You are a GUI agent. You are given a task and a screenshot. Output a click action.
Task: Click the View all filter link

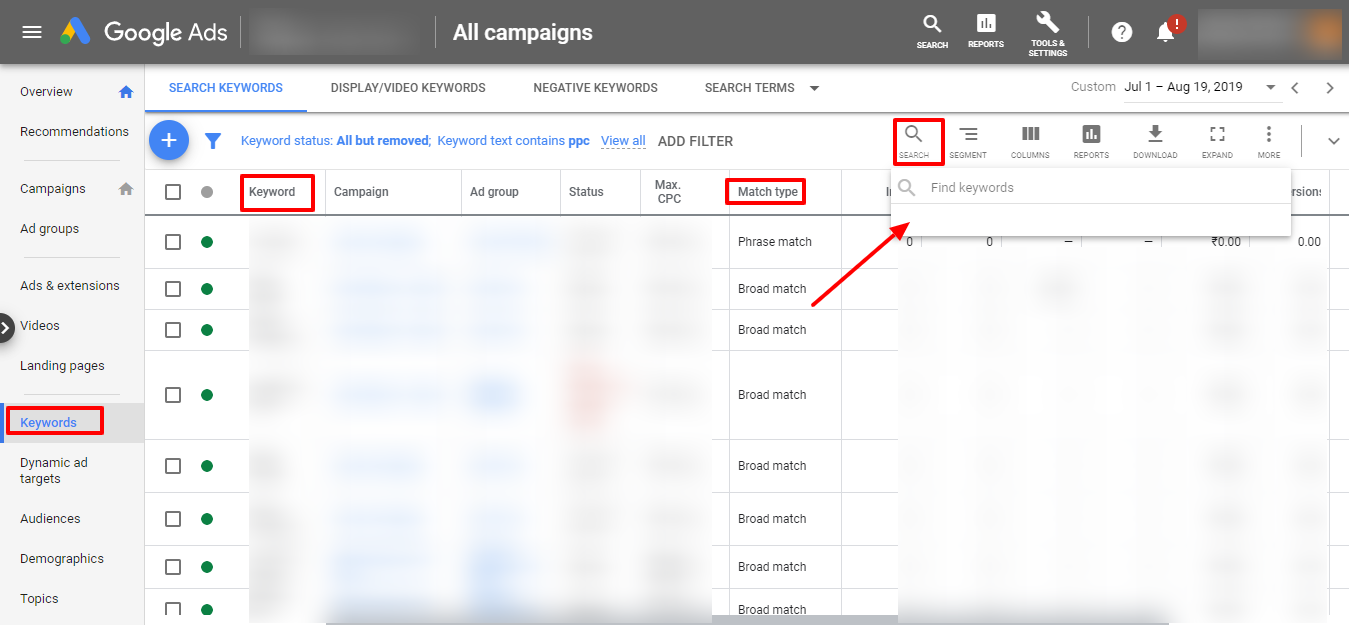(x=623, y=141)
